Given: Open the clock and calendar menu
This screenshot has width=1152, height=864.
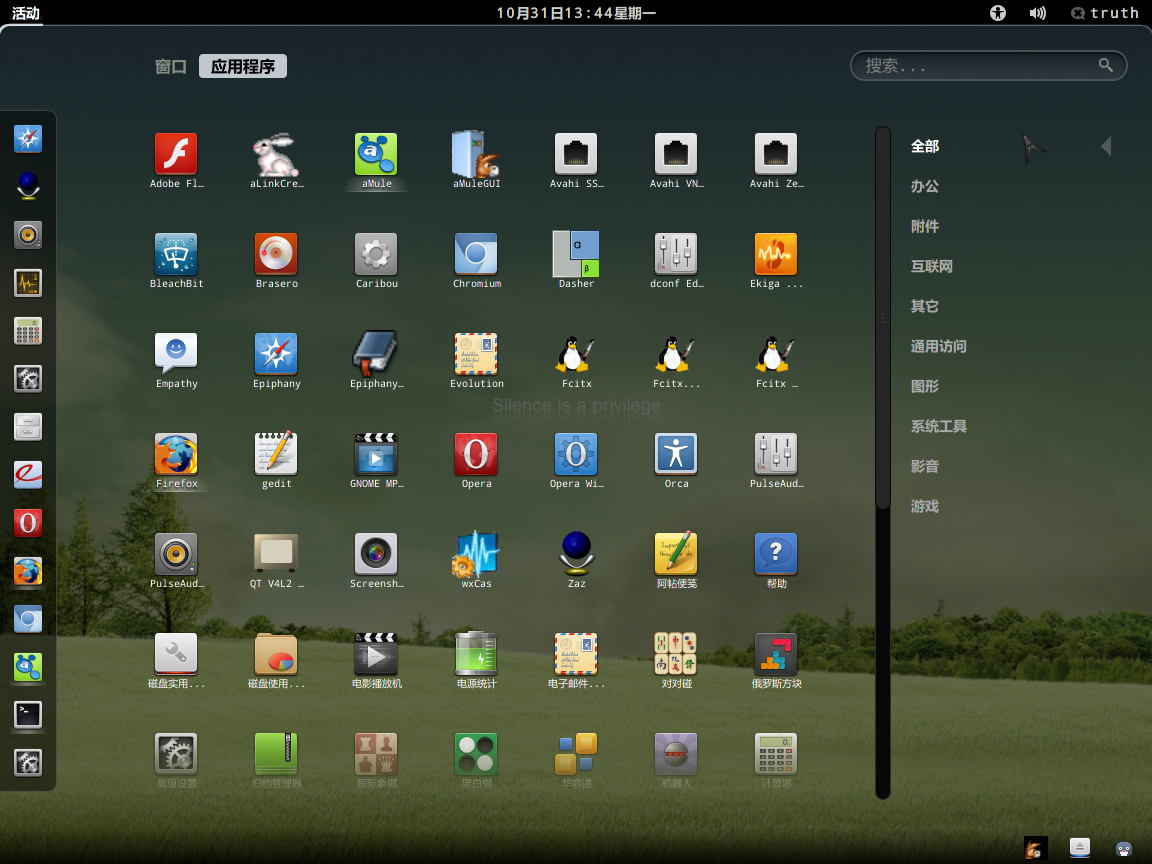Looking at the screenshot, I should coord(576,12).
